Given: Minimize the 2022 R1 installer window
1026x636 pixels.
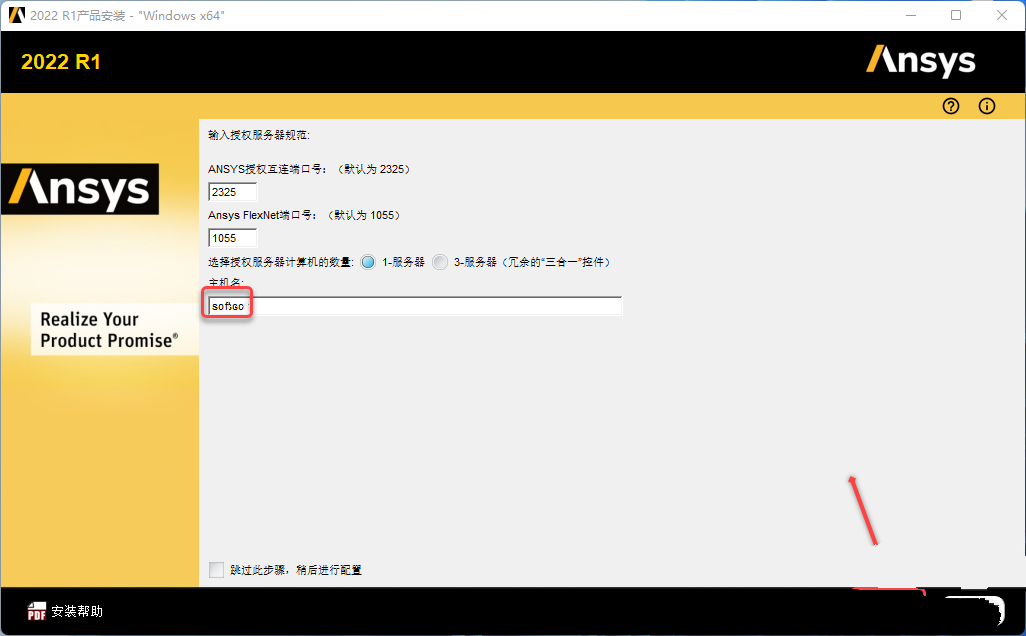Looking at the screenshot, I should [x=911, y=15].
